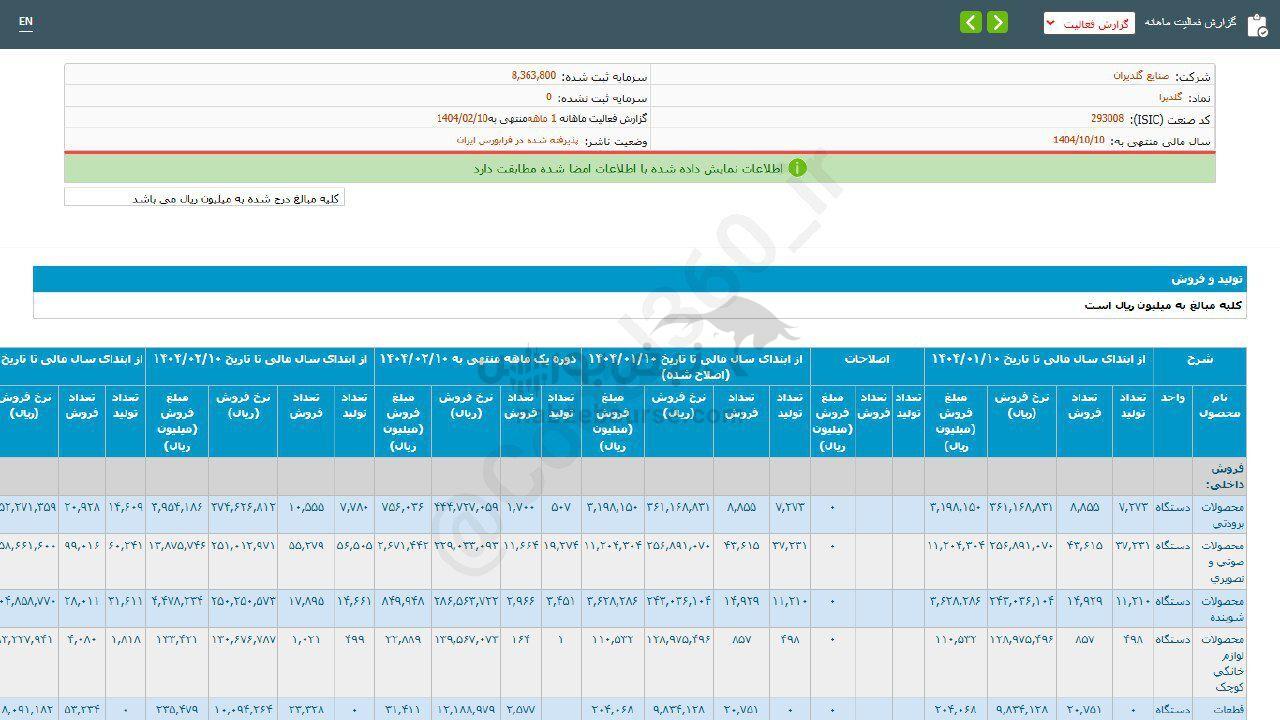Viewport: 1280px width, 720px height.
Task: Click registered capital value 8,363,800
Action: tap(533, 76)
